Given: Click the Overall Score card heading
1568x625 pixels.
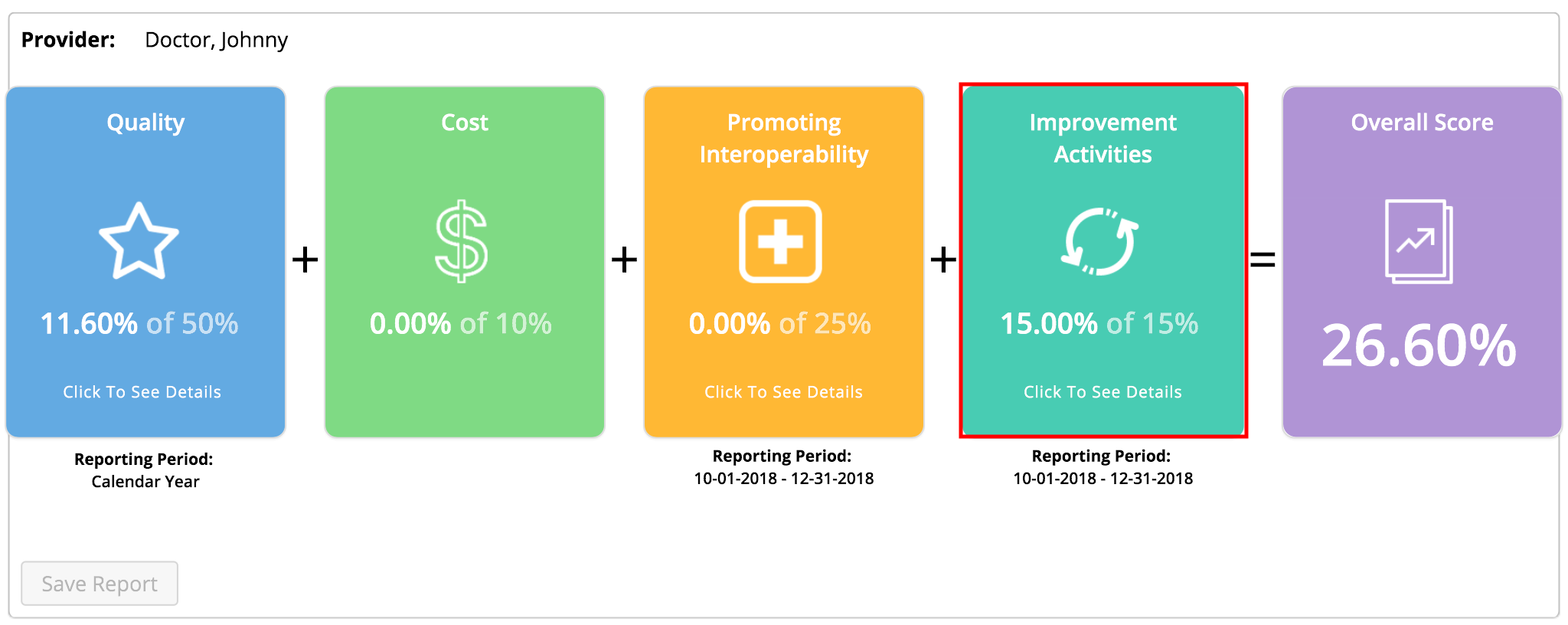Looking at the screenshot, I should (x=1422, y=123).
